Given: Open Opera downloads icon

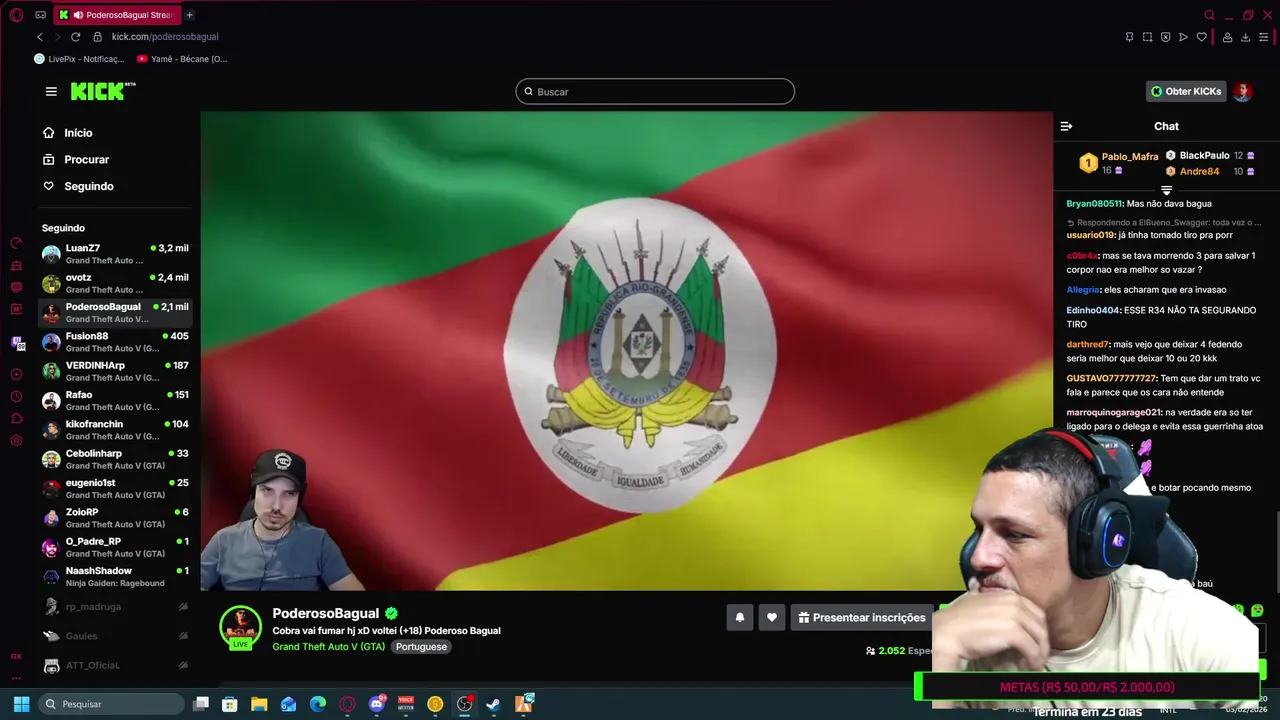Looking at the screenshot, I should 1245,37.
